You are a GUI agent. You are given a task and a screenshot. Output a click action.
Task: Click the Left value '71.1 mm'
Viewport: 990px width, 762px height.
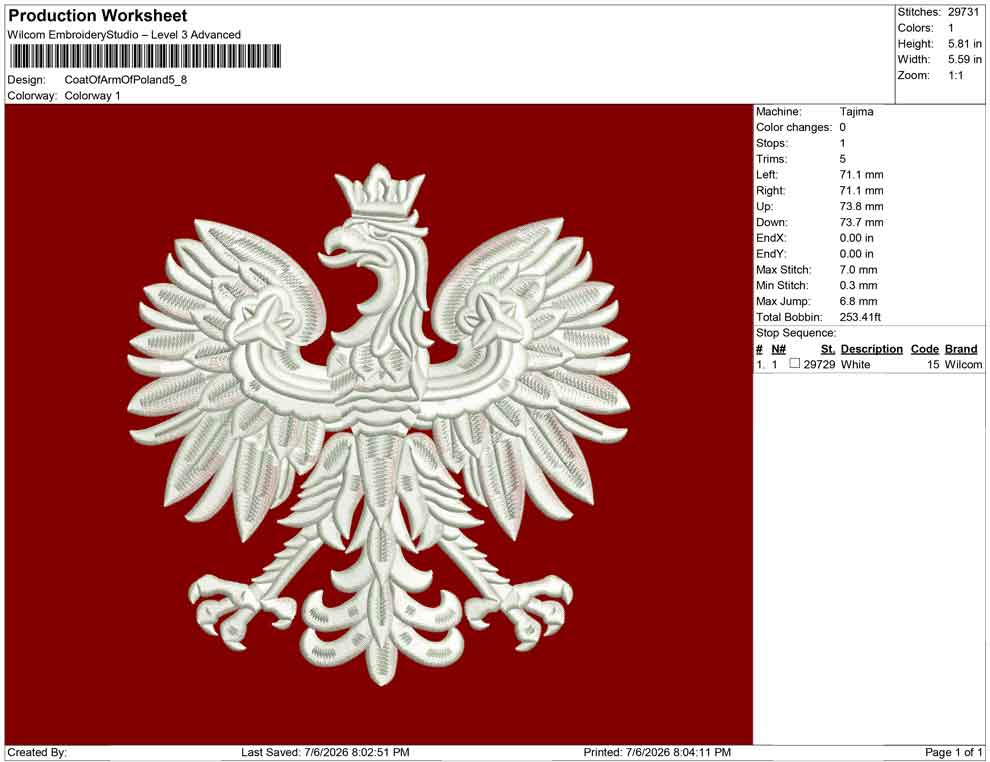point(861,175)
